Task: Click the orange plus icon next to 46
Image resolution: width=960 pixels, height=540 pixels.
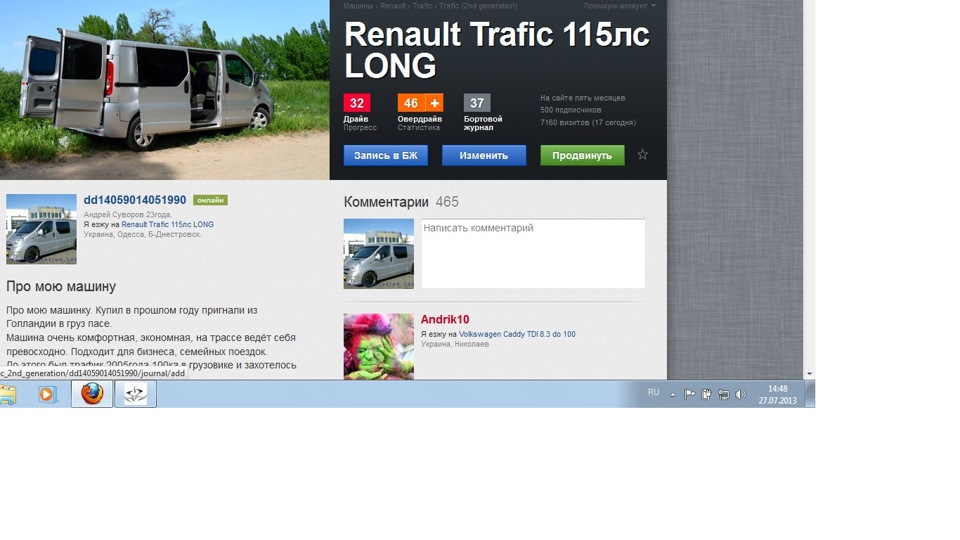Action: coord(434,103)
